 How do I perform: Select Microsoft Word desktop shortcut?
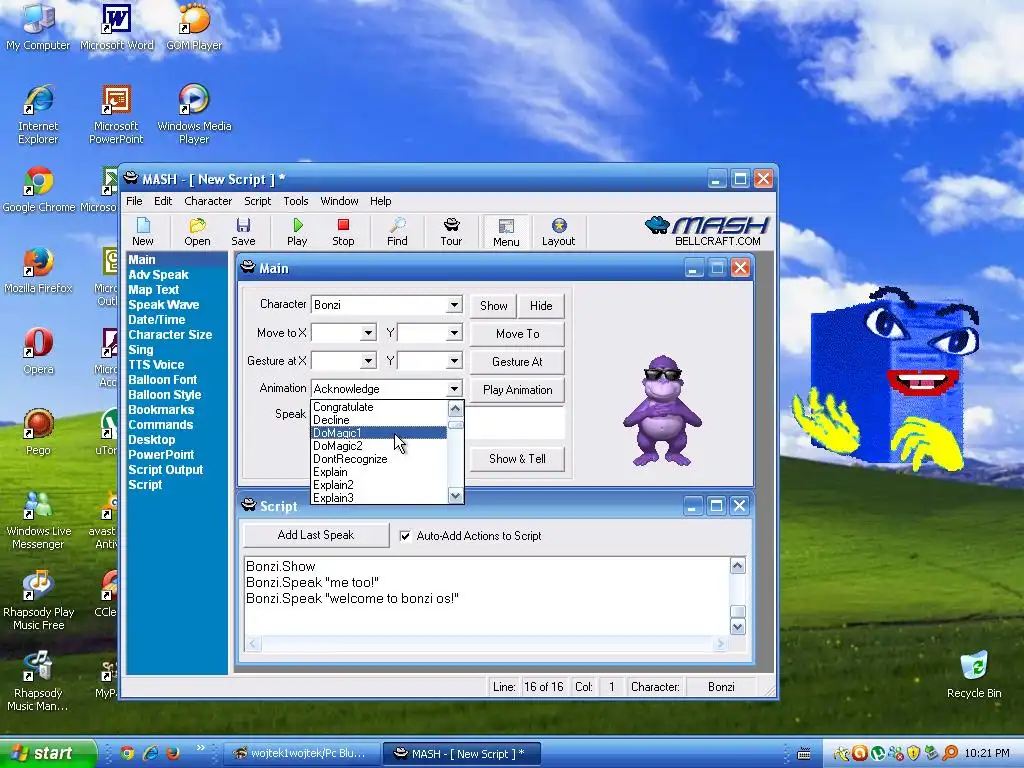pos(116,27)
